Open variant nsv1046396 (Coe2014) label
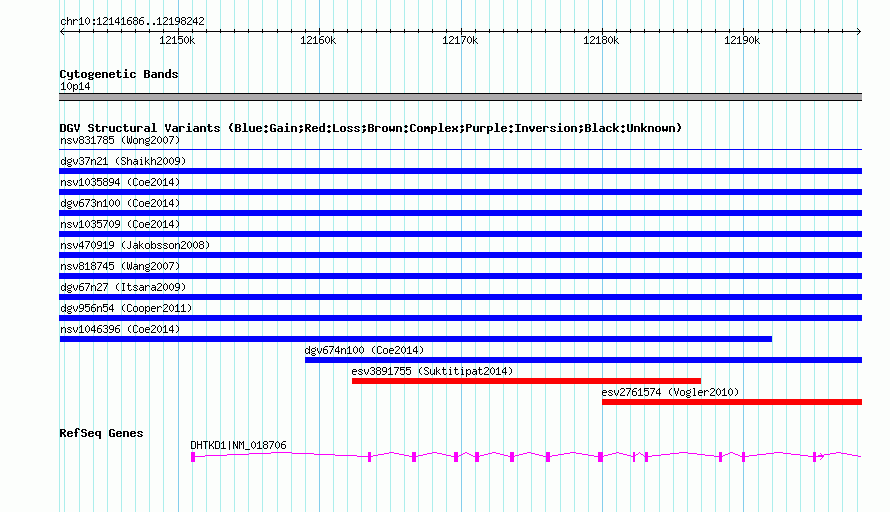Image resolution: width=890 pixels, height=512 pixels. [x=120, y=329]
